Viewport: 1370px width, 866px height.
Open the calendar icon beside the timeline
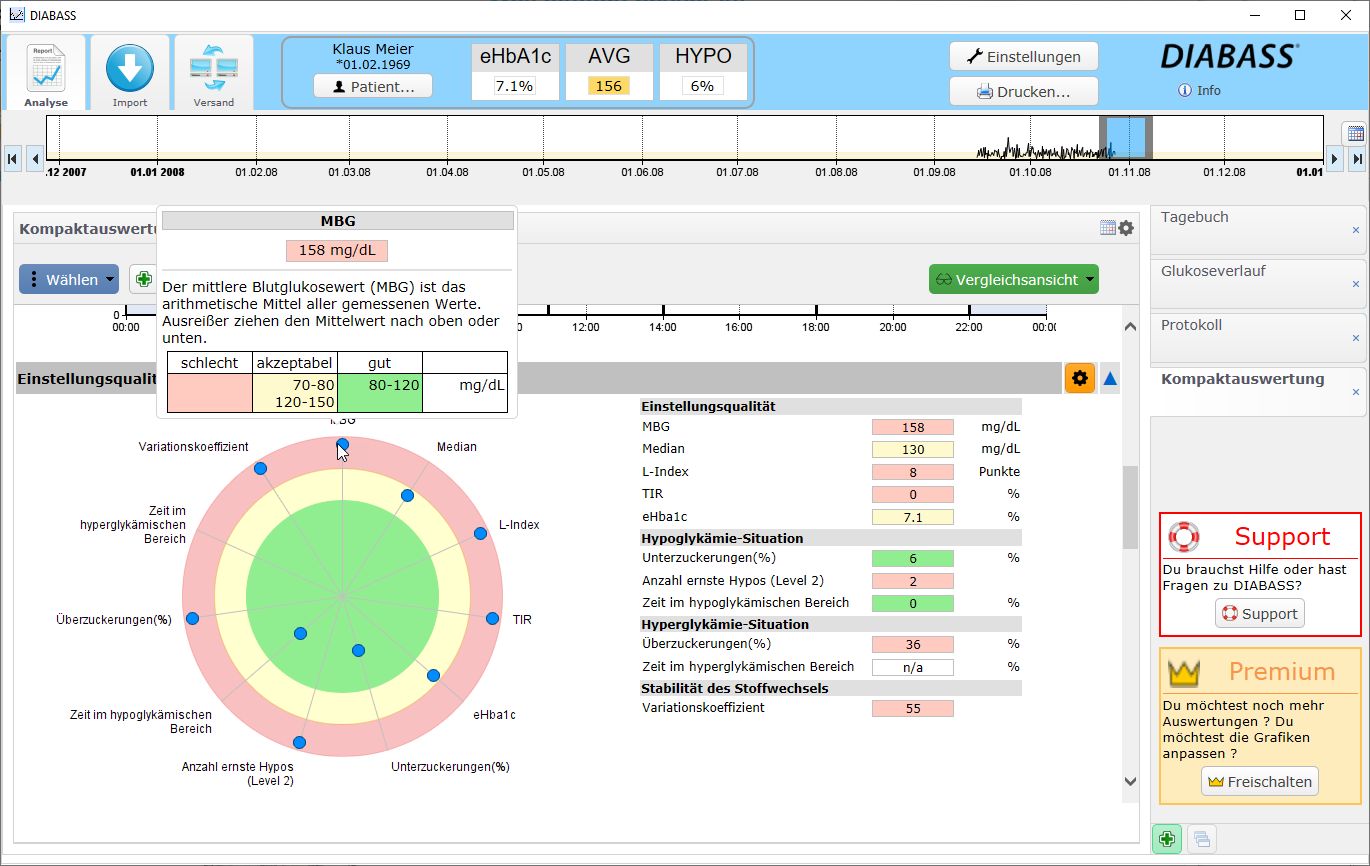1355,134
